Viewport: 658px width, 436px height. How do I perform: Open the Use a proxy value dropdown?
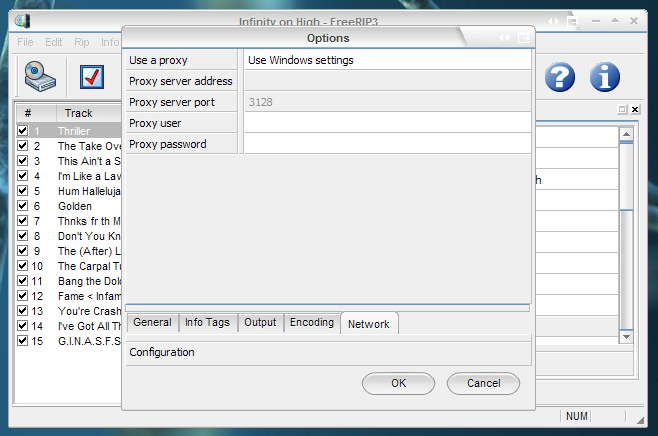click(x=388, y=60)
